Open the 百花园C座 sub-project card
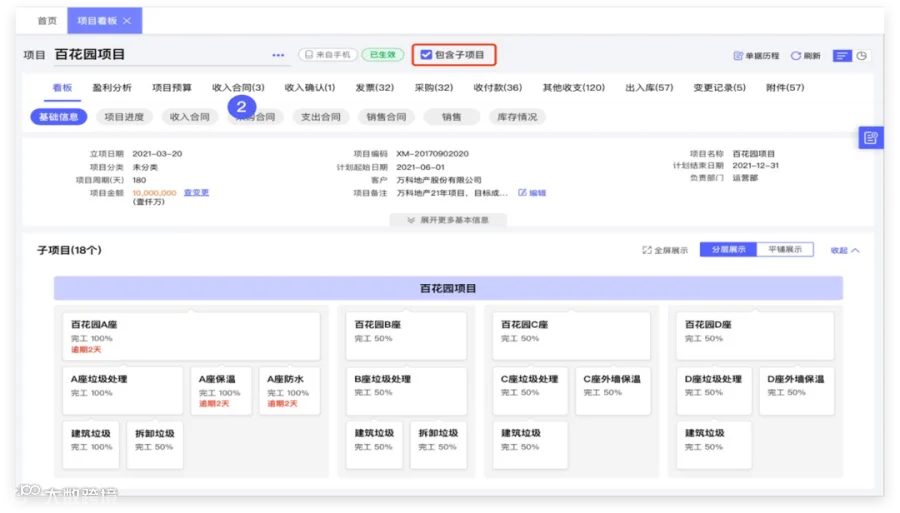 (x=572, y=336)
